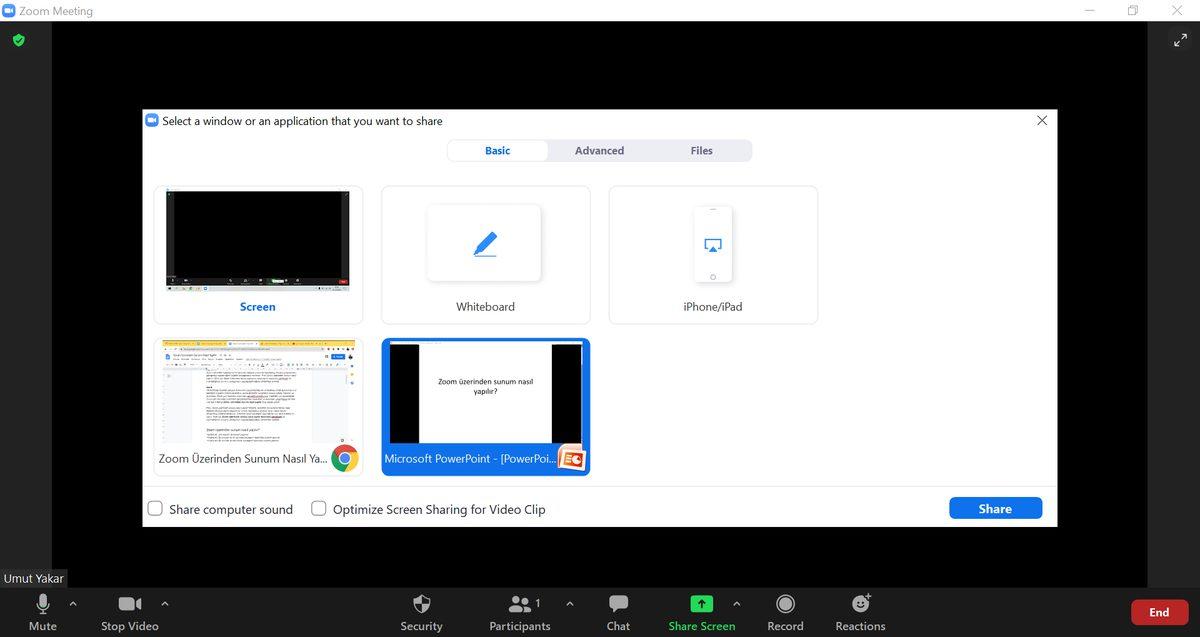This screenshot has width=1200, height=637.
Task: Click the green Share Screen icon
Action: point(701,604)
